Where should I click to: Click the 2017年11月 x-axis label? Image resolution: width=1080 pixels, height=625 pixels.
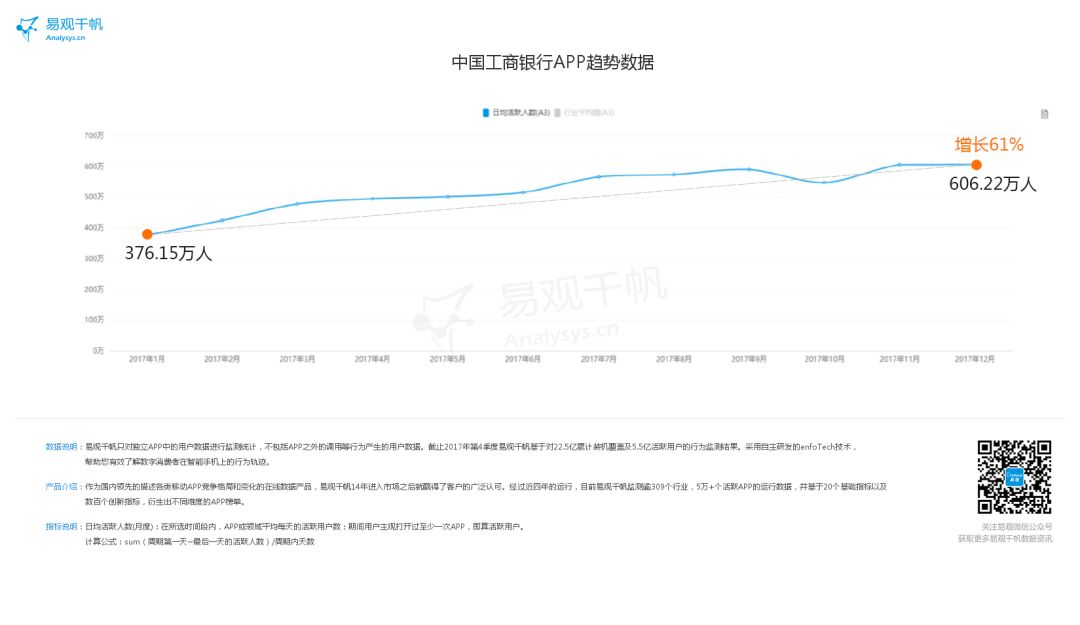(900, 359)
